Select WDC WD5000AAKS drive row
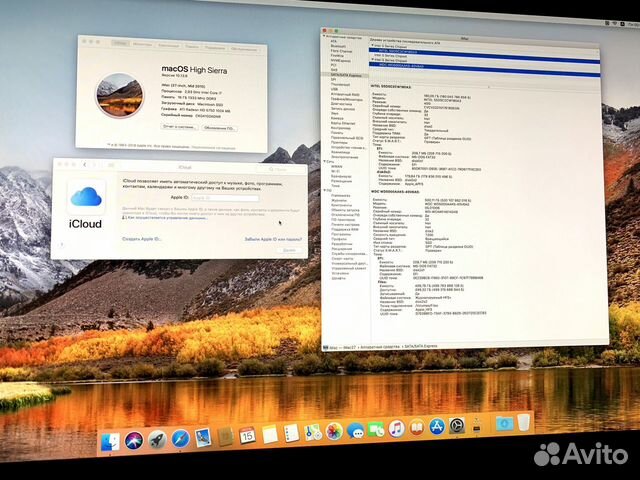Viewport: 640px width, 480px height. (485, 69)
